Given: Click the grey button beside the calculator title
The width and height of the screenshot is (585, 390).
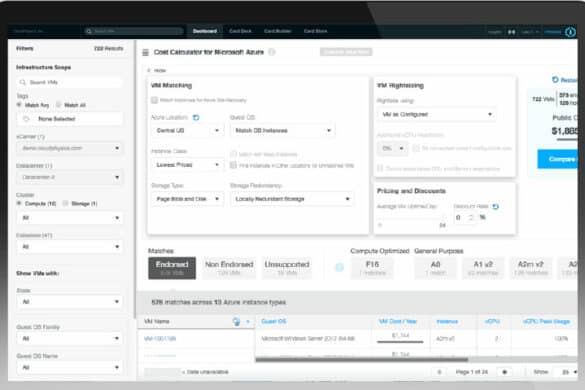Looking at the screenshot, I should pos(346,52).
